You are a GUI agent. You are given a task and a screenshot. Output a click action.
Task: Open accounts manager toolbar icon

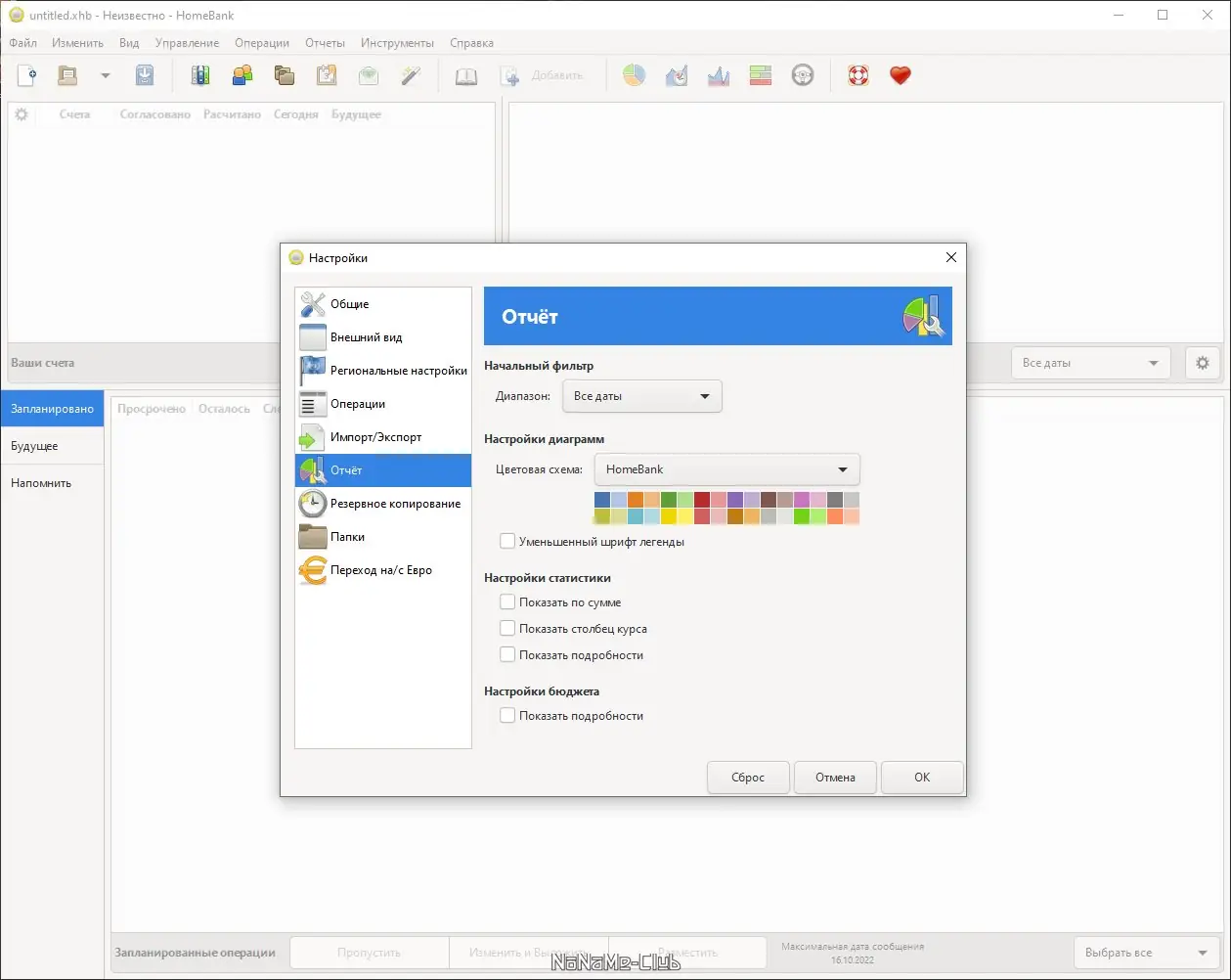(x=200, y=75)
